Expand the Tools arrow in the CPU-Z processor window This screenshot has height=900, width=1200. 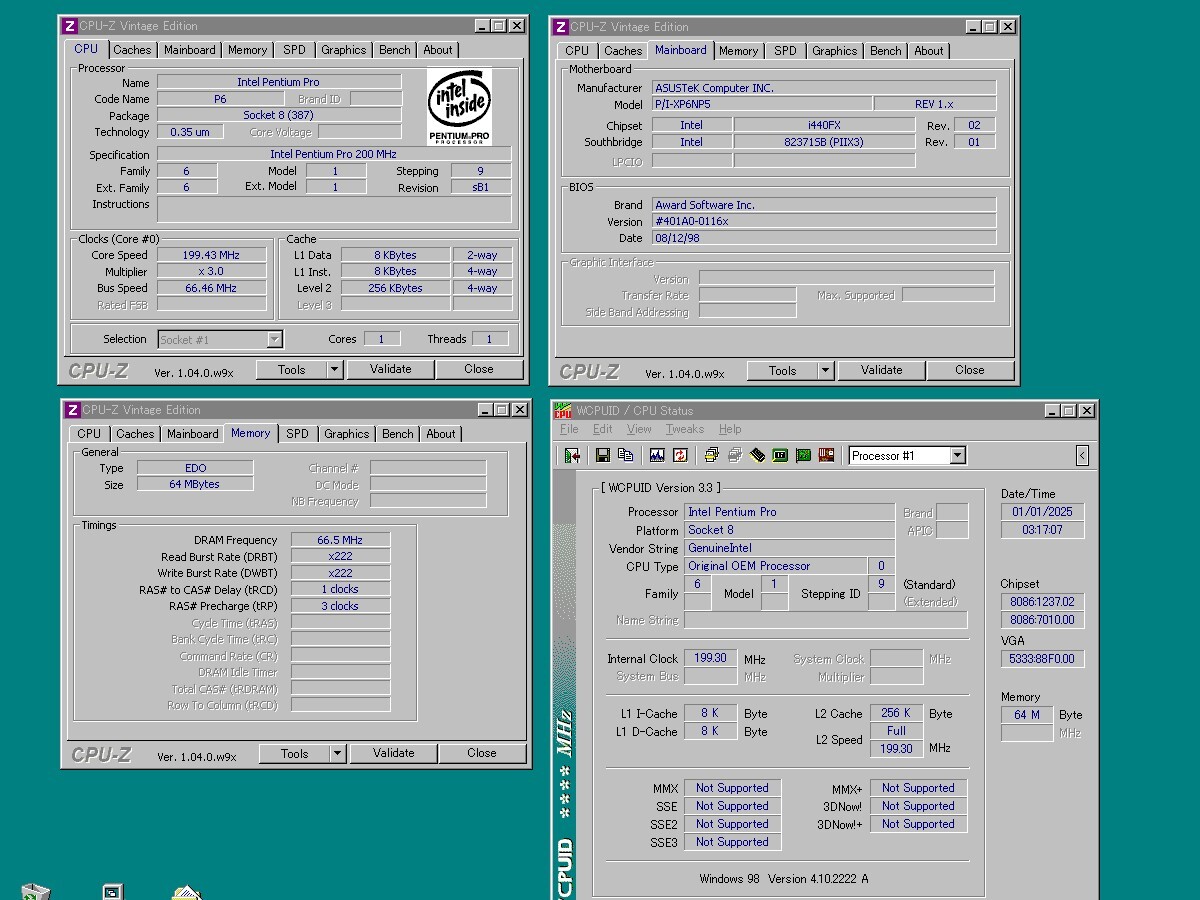click(x=334, y=370)
